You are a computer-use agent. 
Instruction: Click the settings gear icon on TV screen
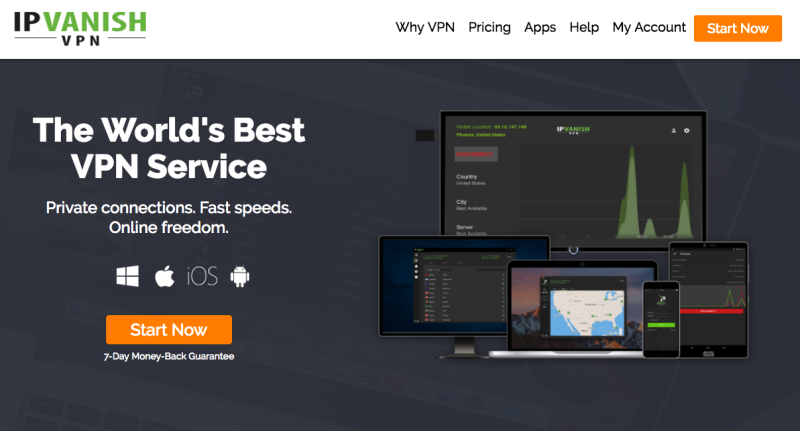pyautogui.click(x=687, y=131)
